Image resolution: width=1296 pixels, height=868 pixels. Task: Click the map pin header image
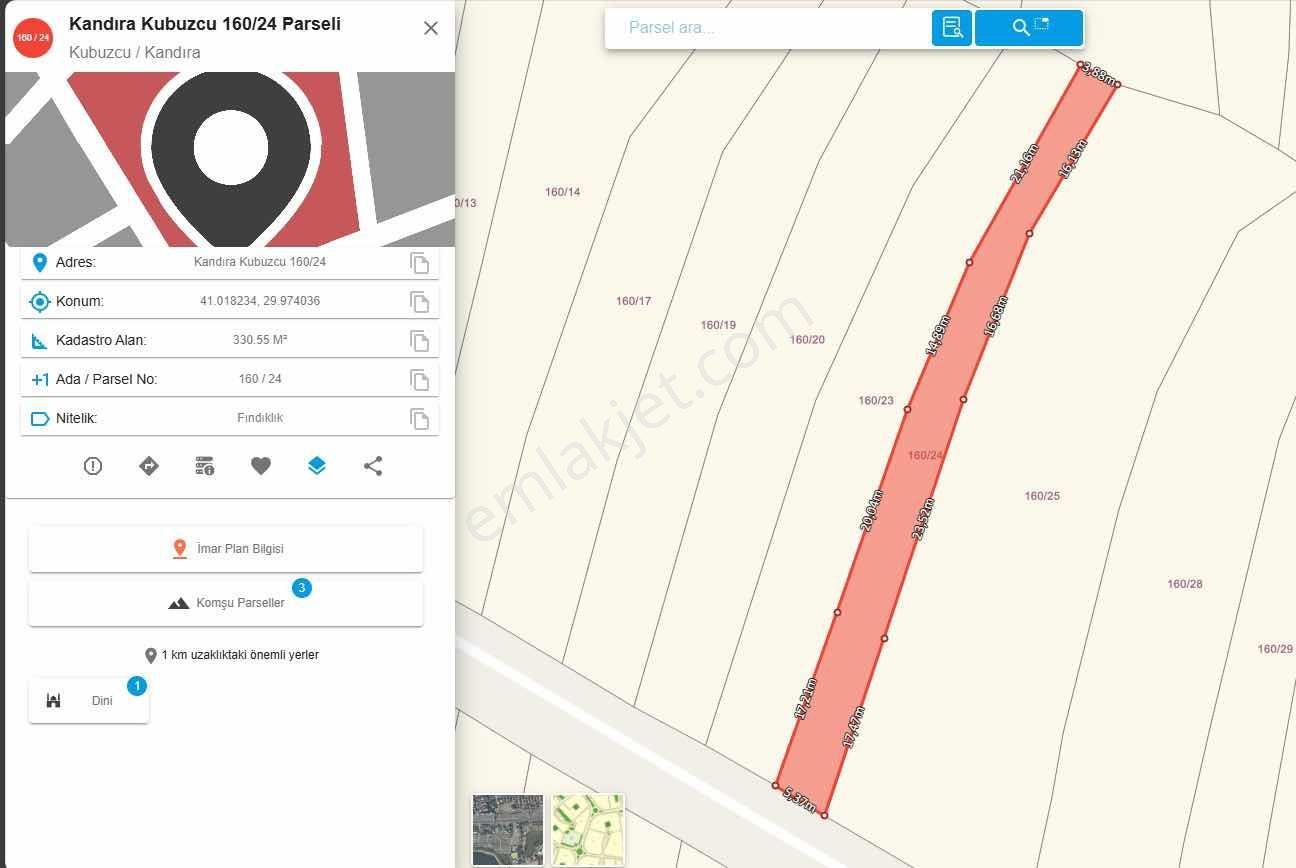[230, 159]
